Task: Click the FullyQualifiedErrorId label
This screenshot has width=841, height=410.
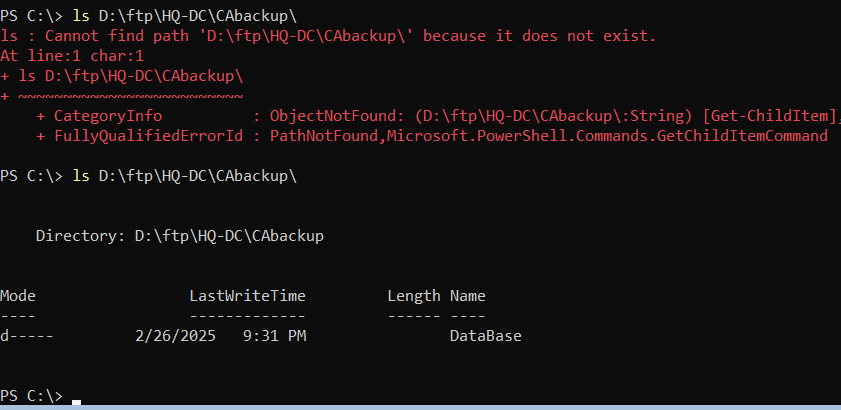Action: [x=149, y=136]
